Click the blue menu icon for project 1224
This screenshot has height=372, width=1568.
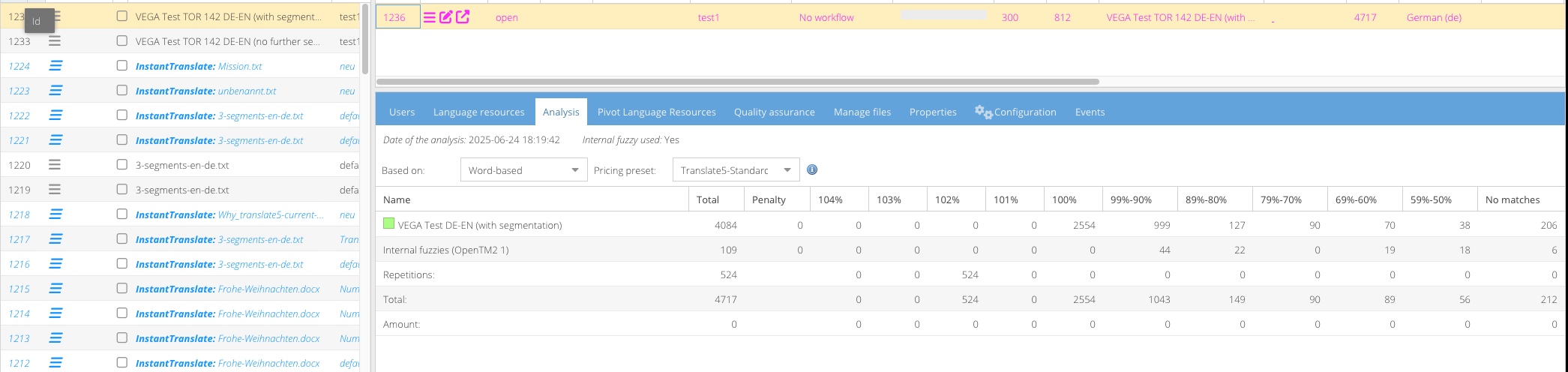tap(55, 66)
